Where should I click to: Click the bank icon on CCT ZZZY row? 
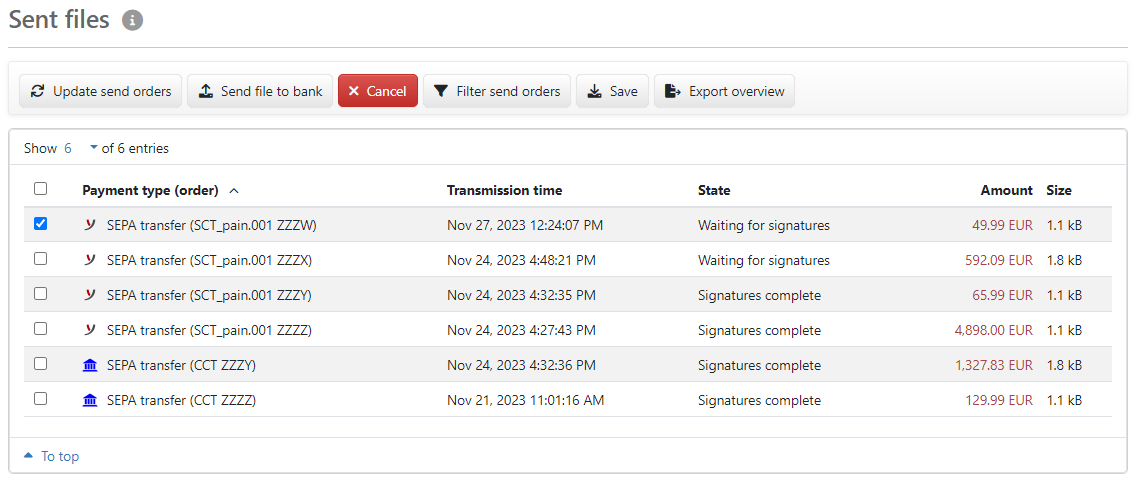[x=90, y=365]
